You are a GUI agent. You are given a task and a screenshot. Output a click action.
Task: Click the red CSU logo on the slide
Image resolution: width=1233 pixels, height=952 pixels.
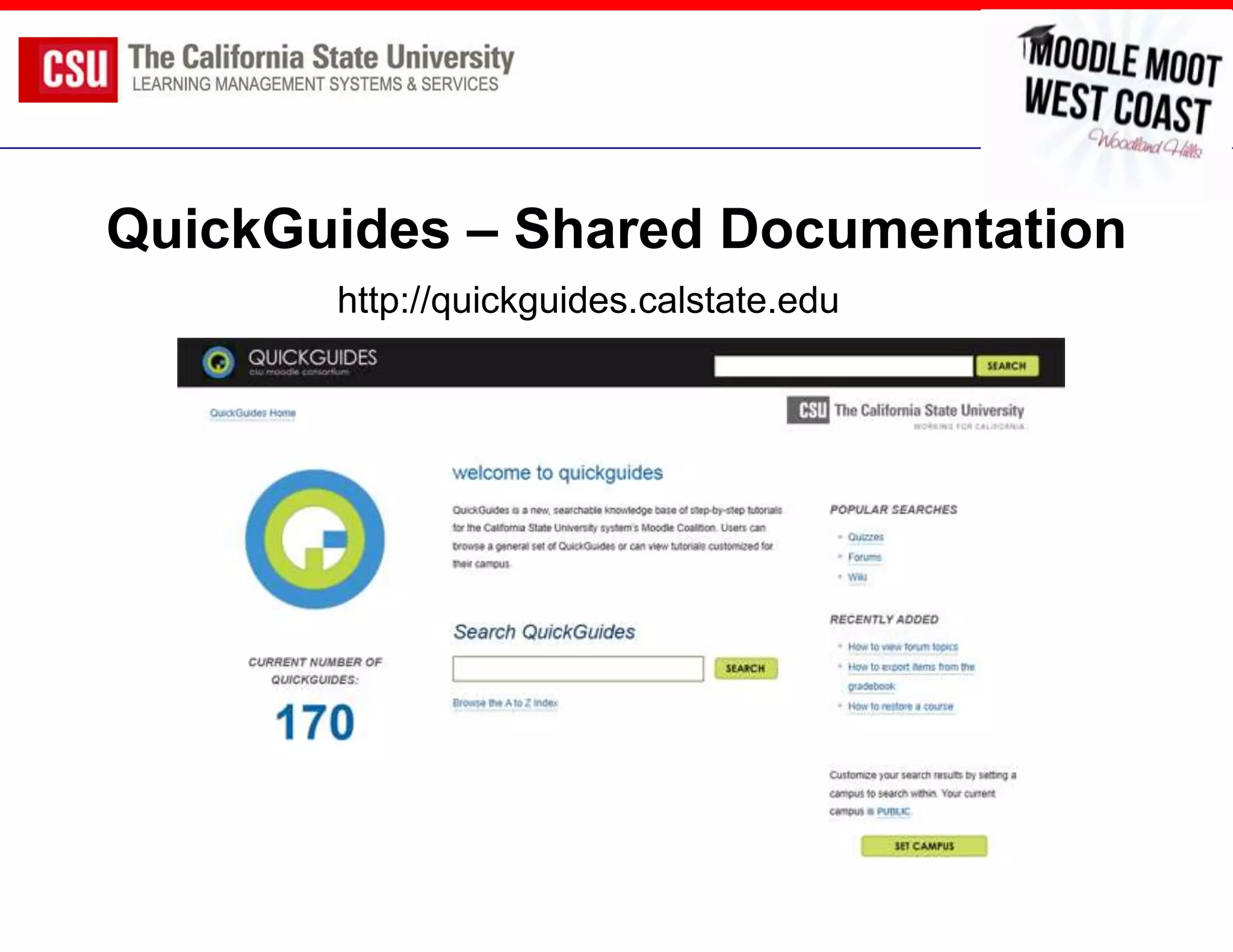pyautogui.click(x=68, y=70)
